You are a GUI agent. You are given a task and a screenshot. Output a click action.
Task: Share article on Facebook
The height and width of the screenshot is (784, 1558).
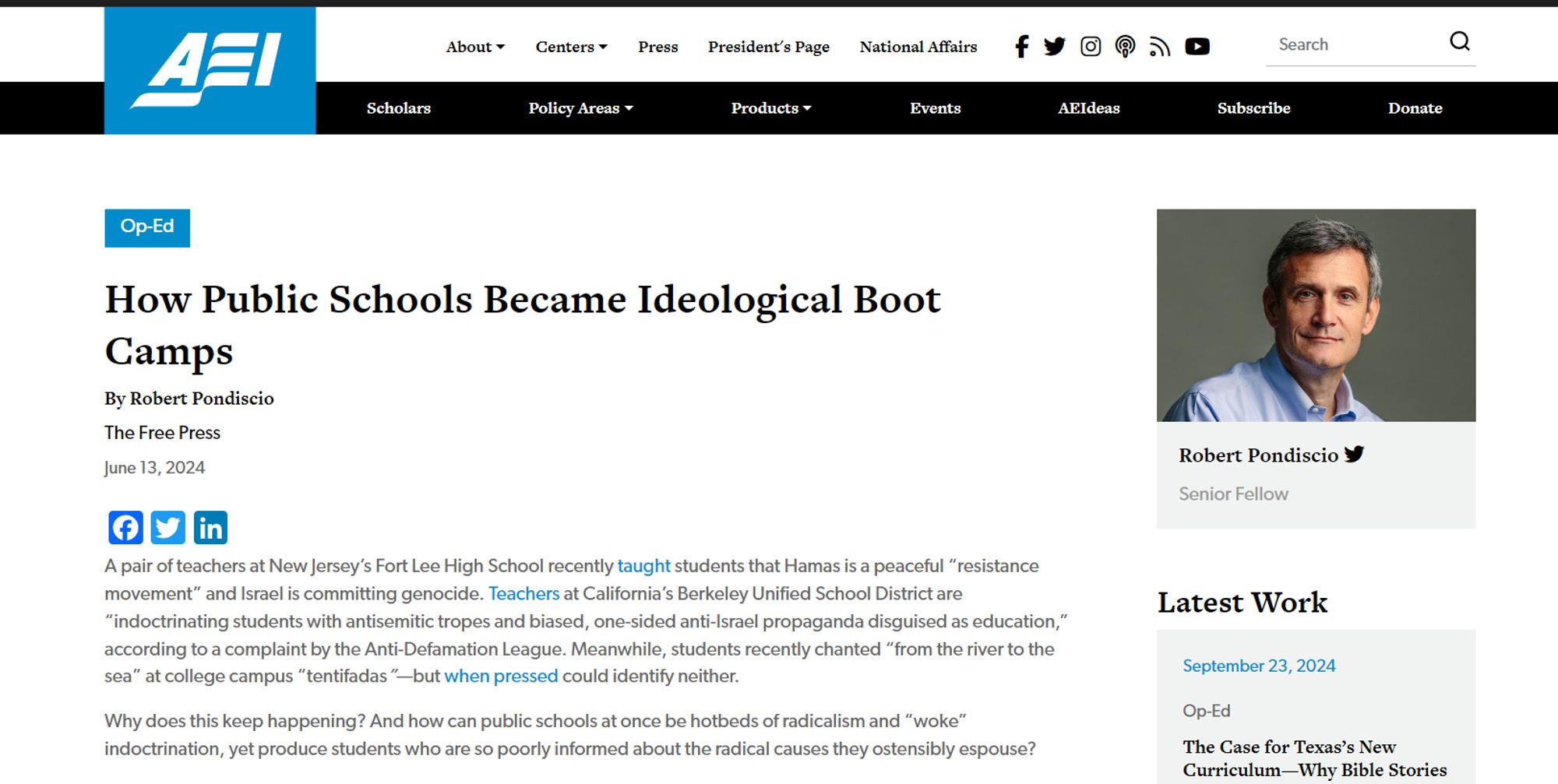point(125,528)
